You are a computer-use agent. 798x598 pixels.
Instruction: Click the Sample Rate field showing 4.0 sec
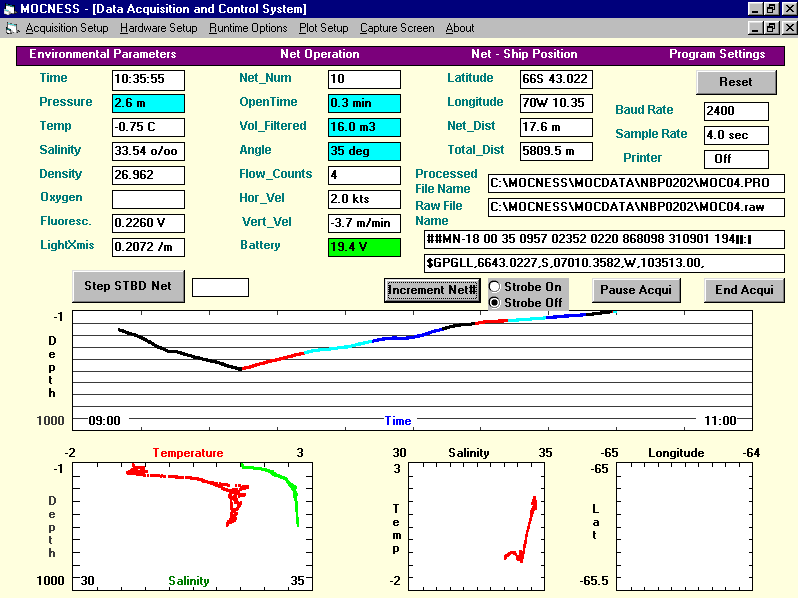pyautogui.click(x=736, y=135)
